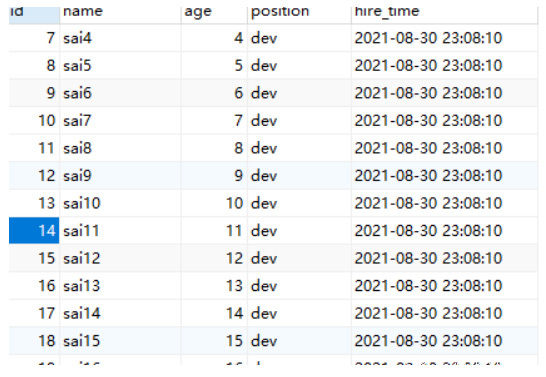Select the age cell with value 15
The height and width of the screenshot is (377, 546).
coord(214,340)
